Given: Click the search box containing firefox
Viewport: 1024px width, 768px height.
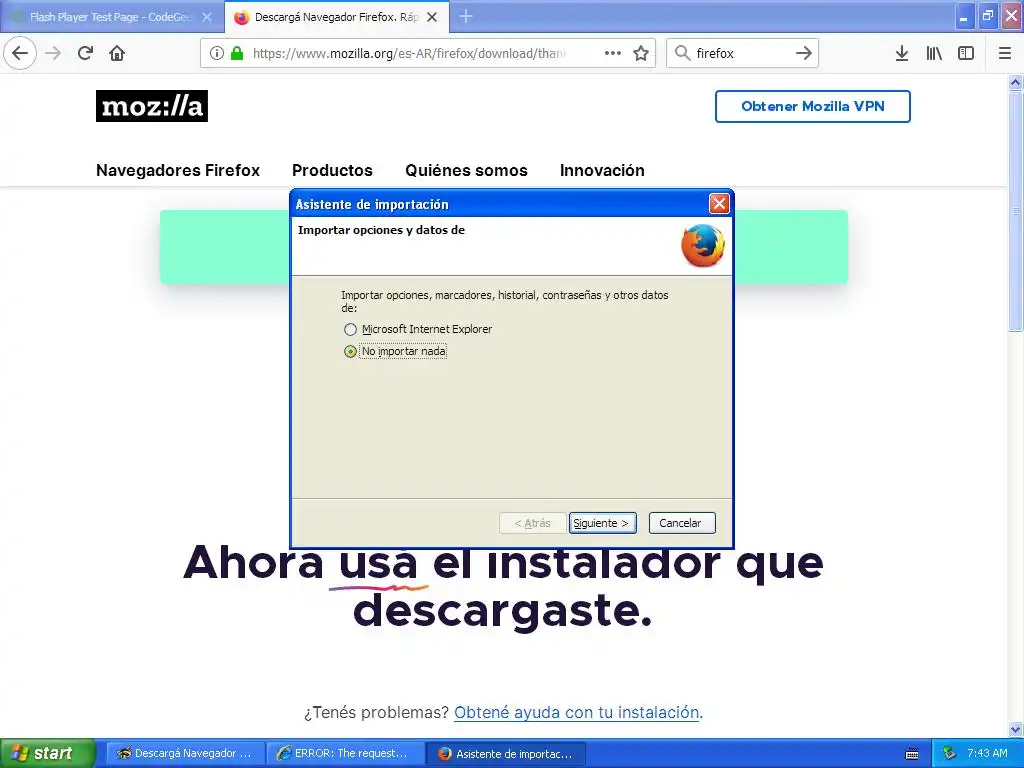Looking at the screenshot, I should pos(741,53).
